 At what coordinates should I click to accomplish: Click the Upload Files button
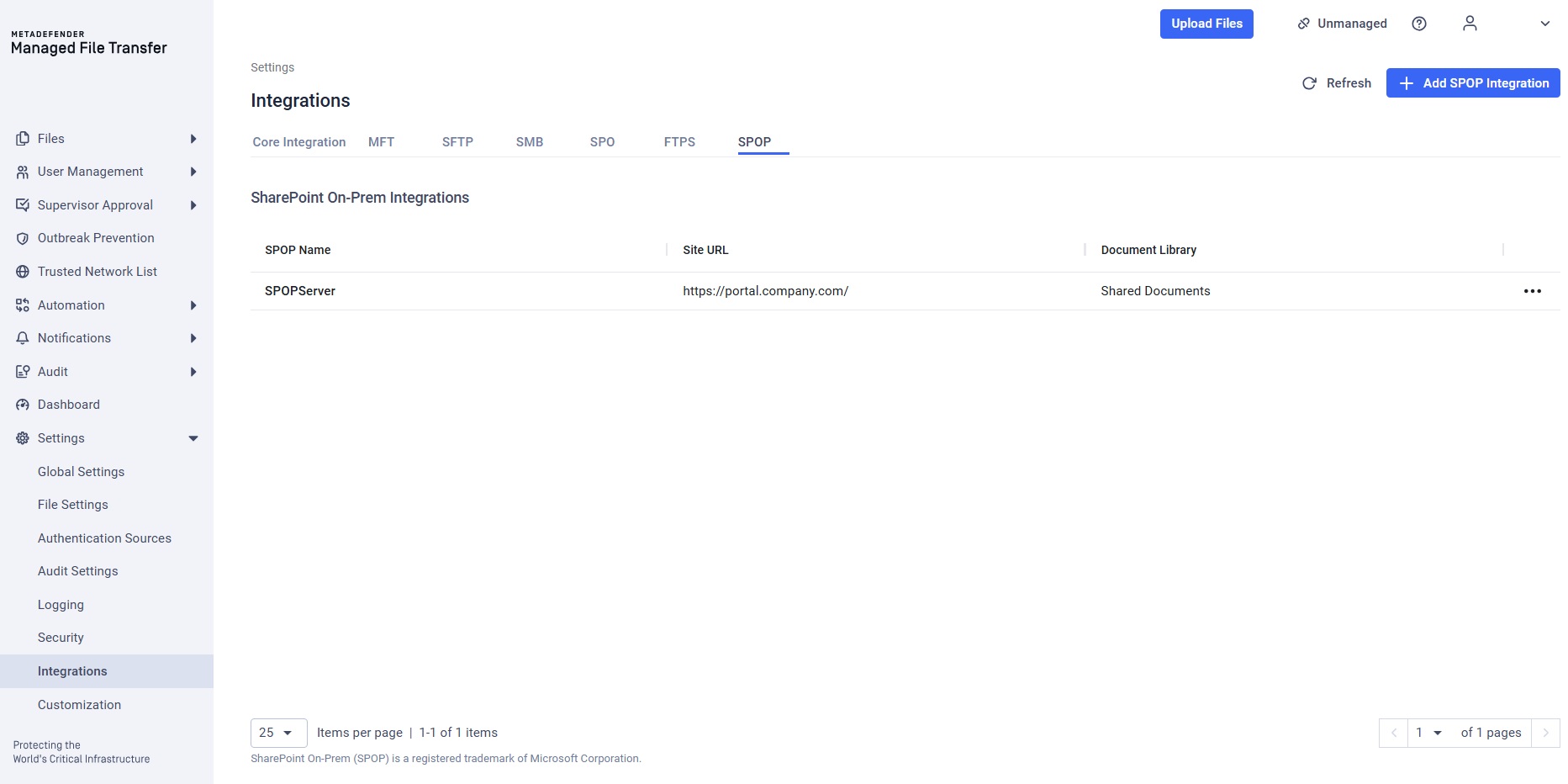[1206, 24]
